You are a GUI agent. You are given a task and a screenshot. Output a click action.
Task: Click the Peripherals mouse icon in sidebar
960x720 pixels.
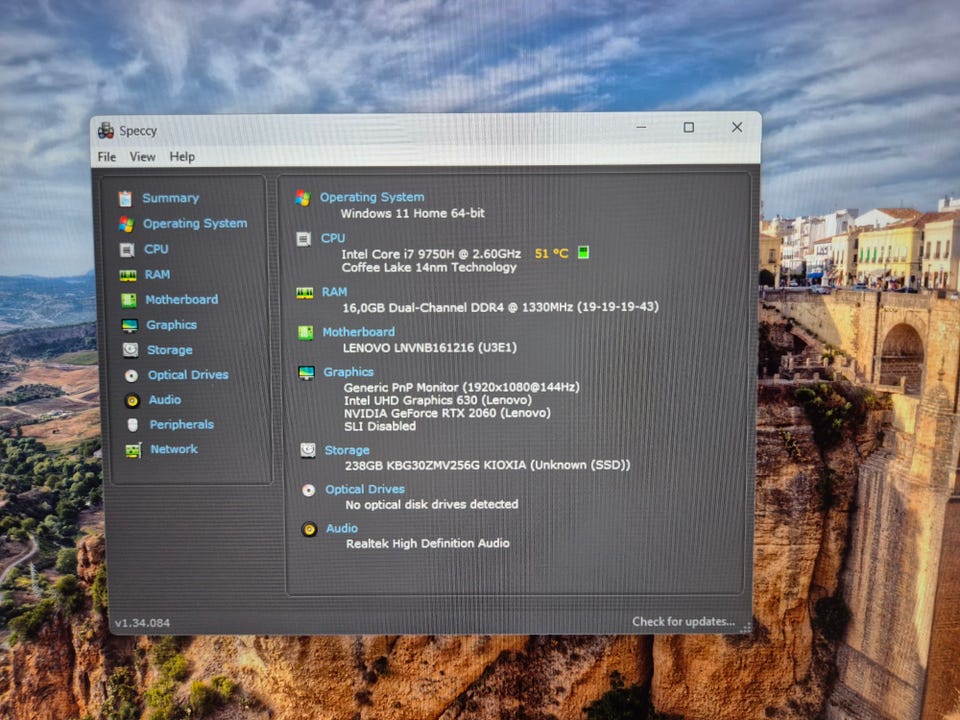coord(133,425)
